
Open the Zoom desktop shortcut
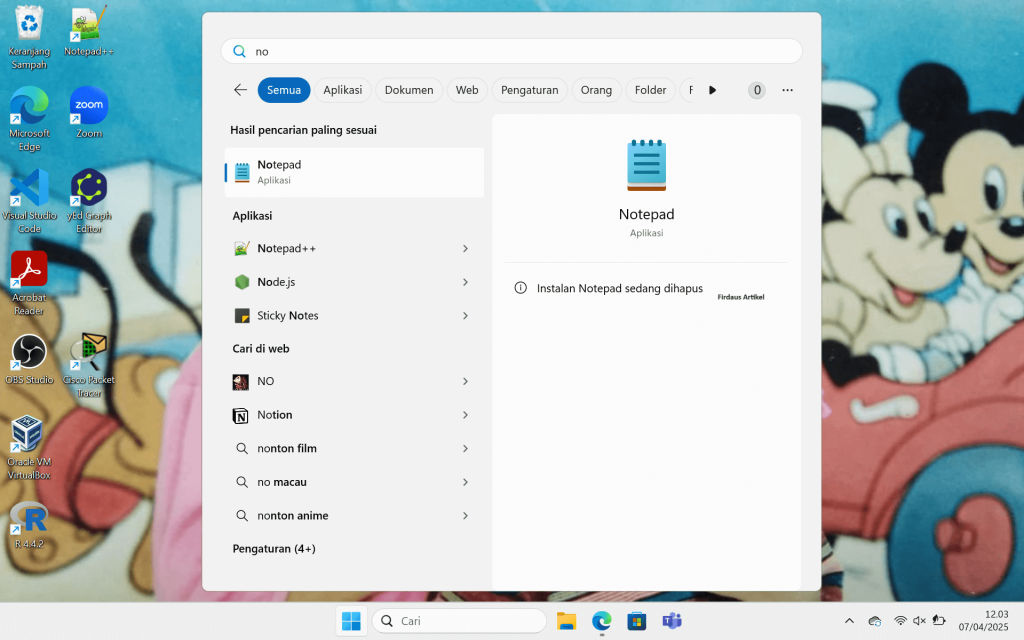click(89, 107)
